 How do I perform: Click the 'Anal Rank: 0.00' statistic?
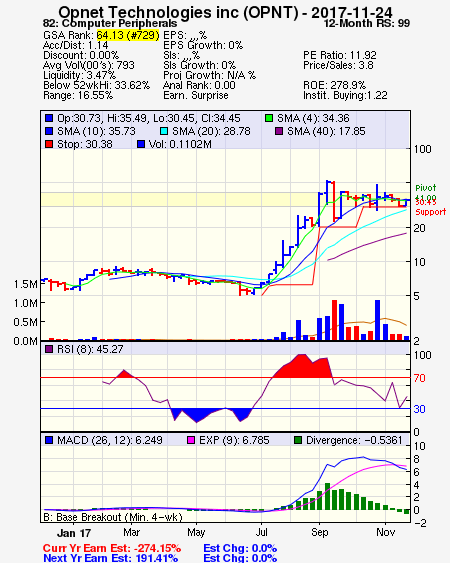[x=199, y=85]
